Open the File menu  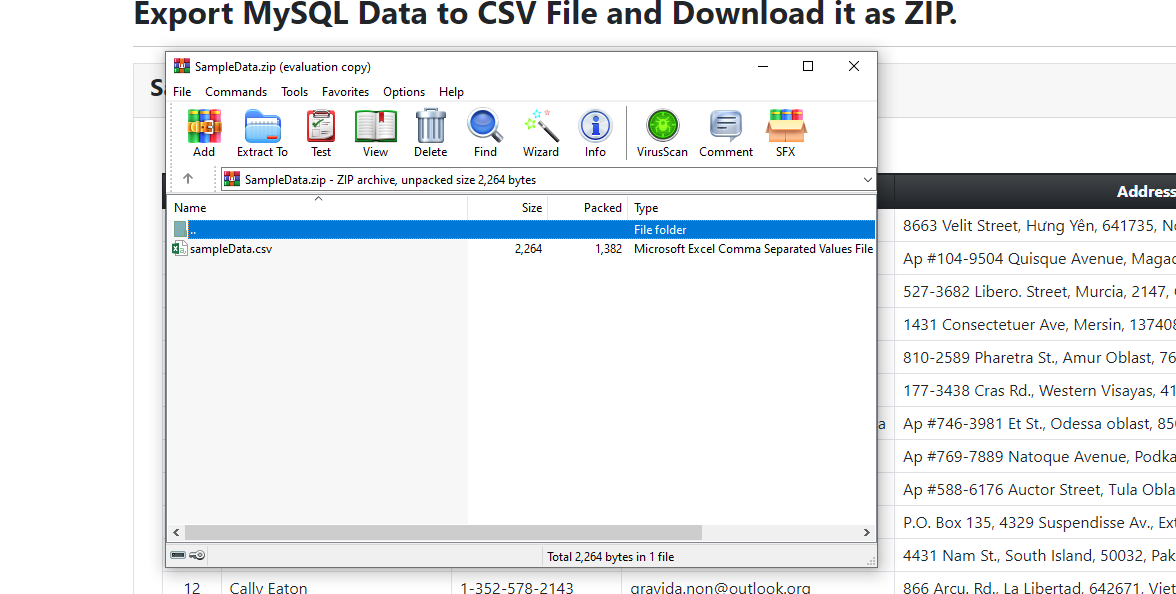click(182, 92)
